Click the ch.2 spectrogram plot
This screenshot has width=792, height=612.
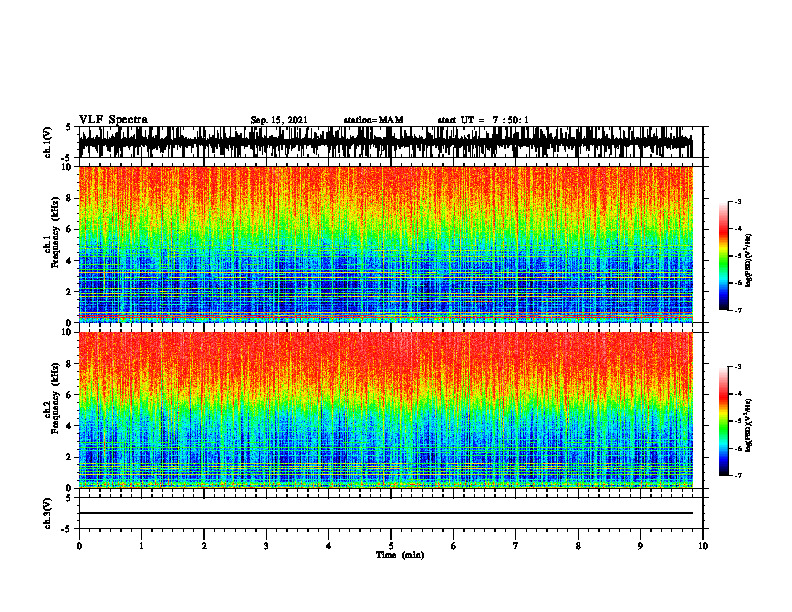coord(385,410)
